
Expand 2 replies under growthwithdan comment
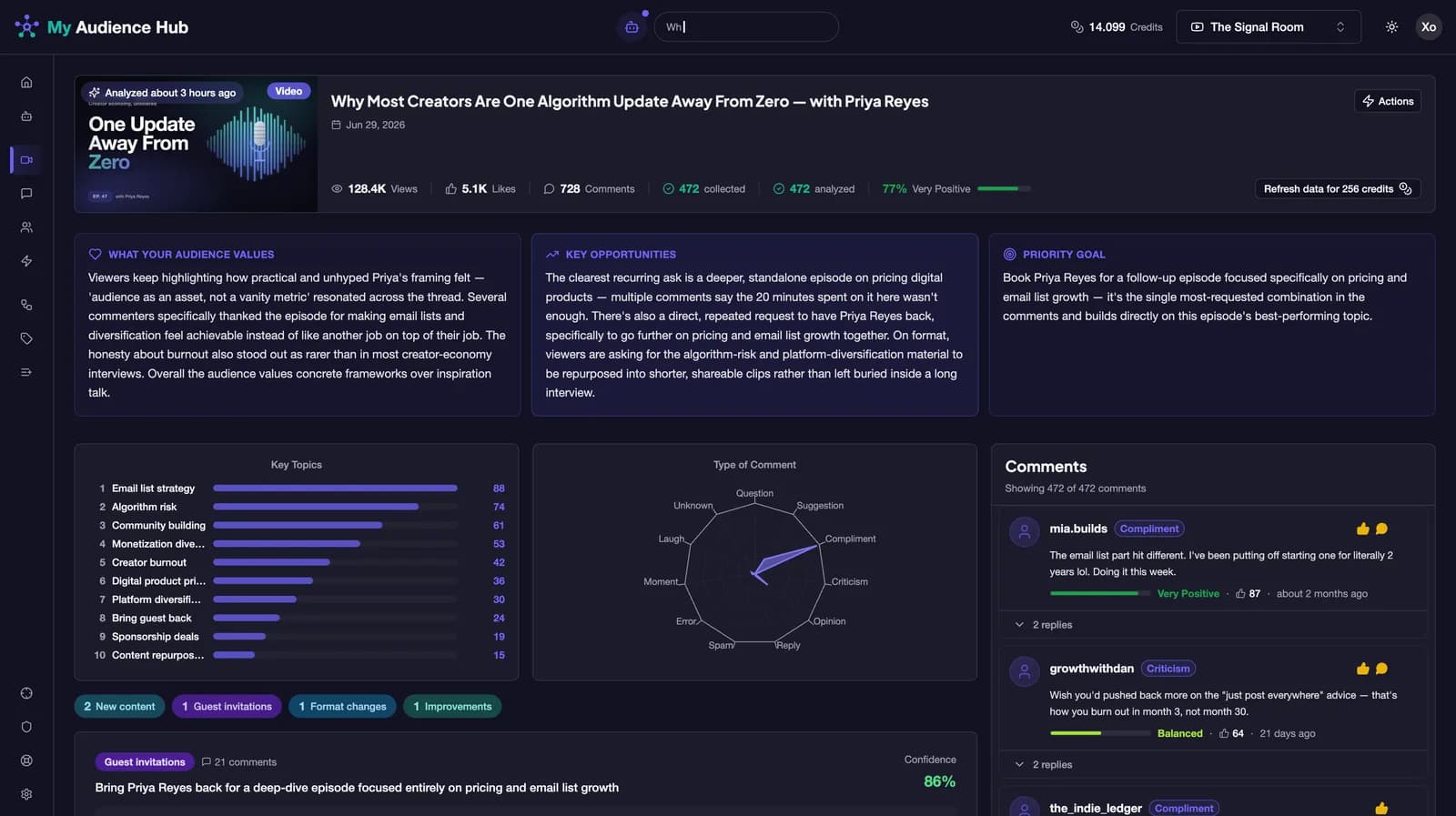click(1044, 765)
